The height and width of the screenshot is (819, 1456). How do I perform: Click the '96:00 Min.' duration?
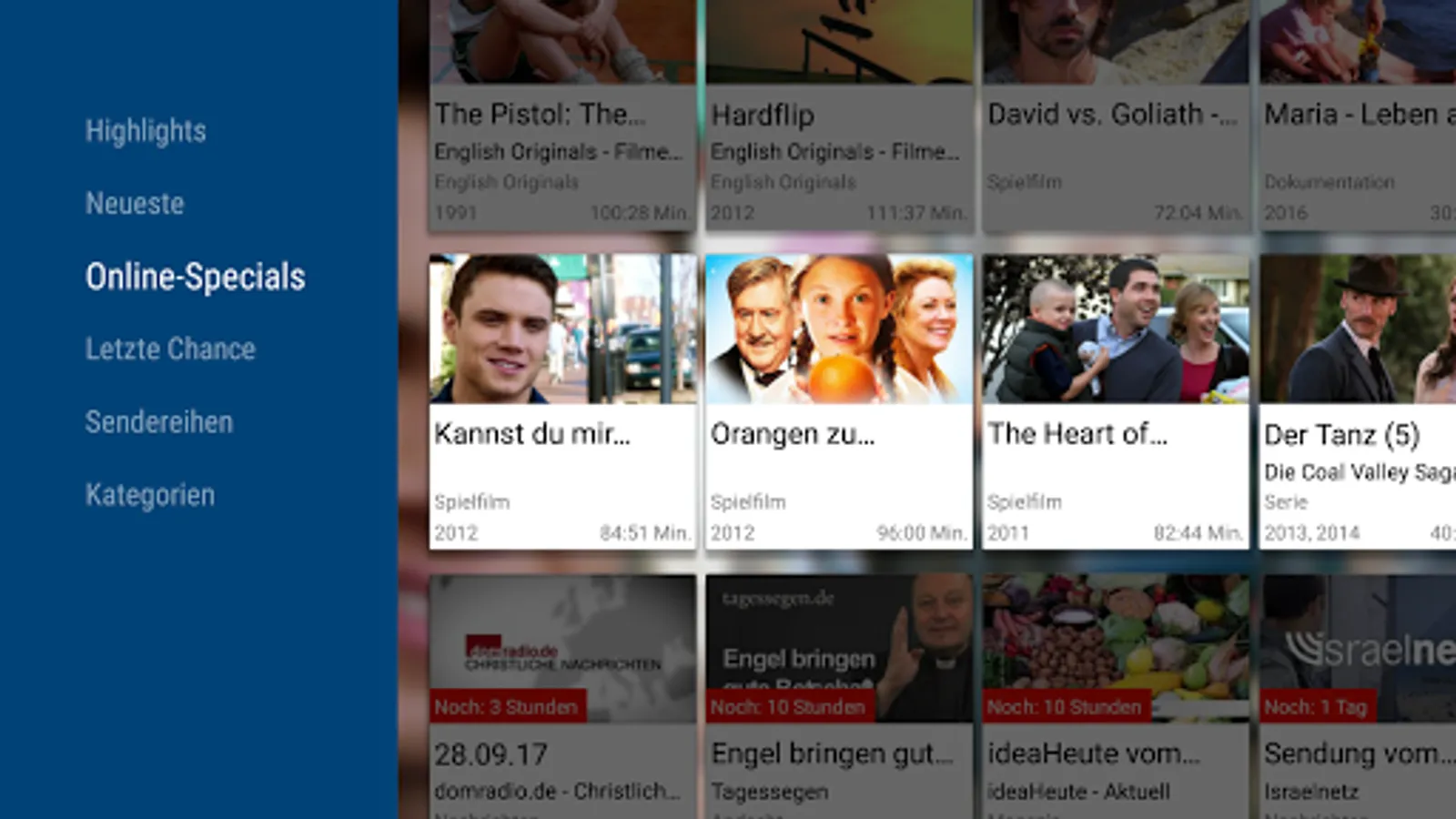pyautogui.click(x=922, y=532)
